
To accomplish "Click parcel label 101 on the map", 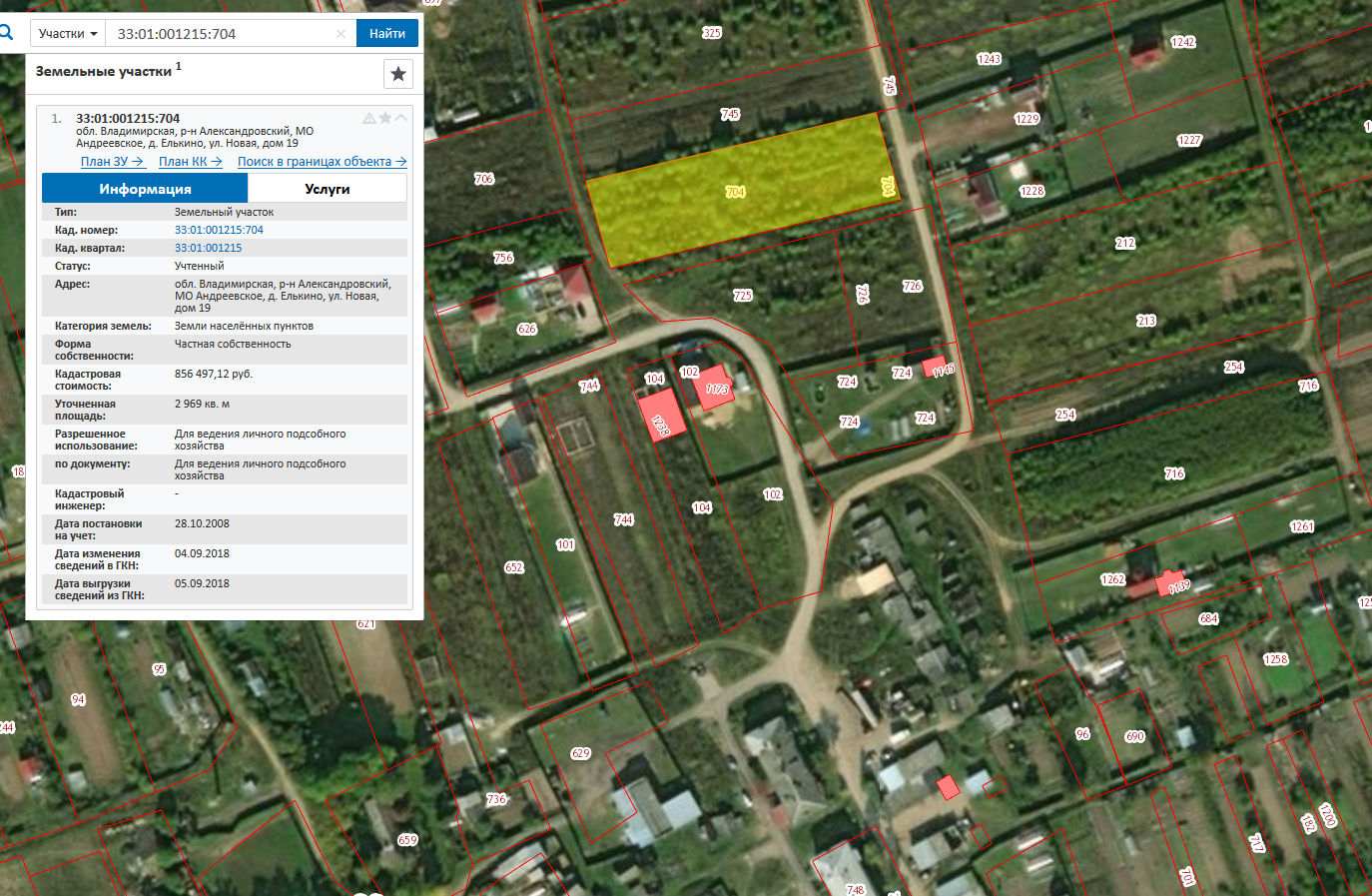I will pyautogui.click(x=566, y=544).
